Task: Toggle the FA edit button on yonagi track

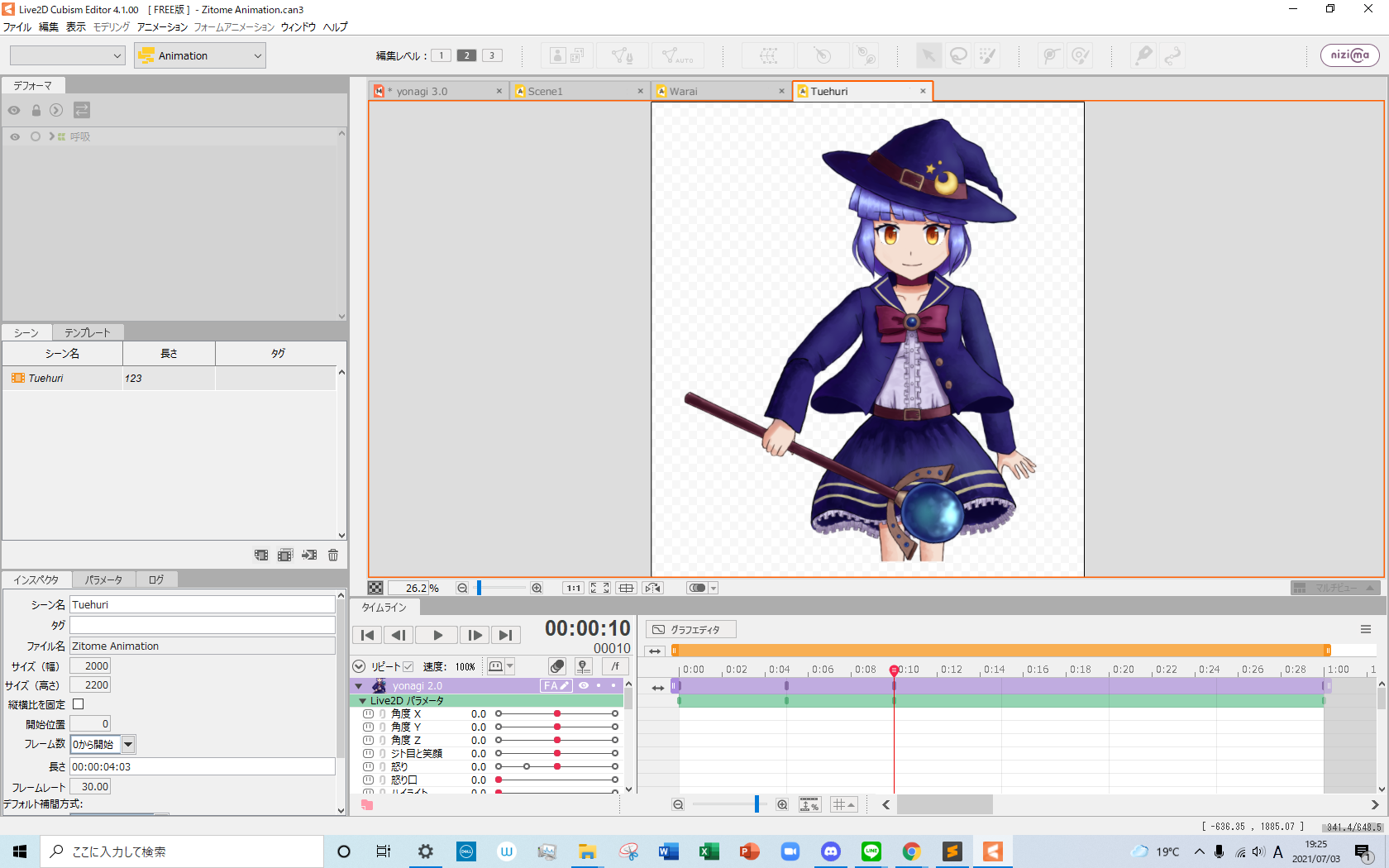Action: 556,686
